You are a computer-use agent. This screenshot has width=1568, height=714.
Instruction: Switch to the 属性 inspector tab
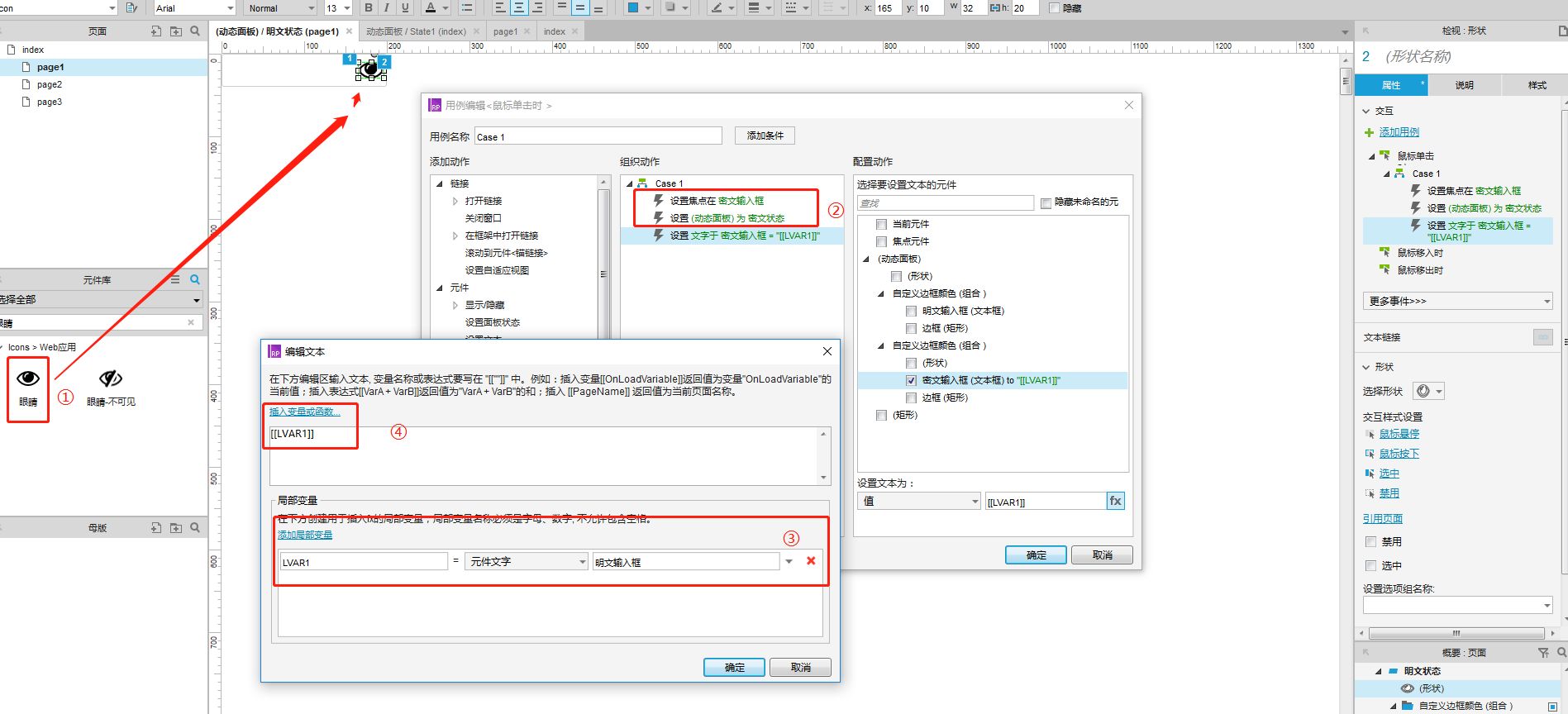point(1391,85)
